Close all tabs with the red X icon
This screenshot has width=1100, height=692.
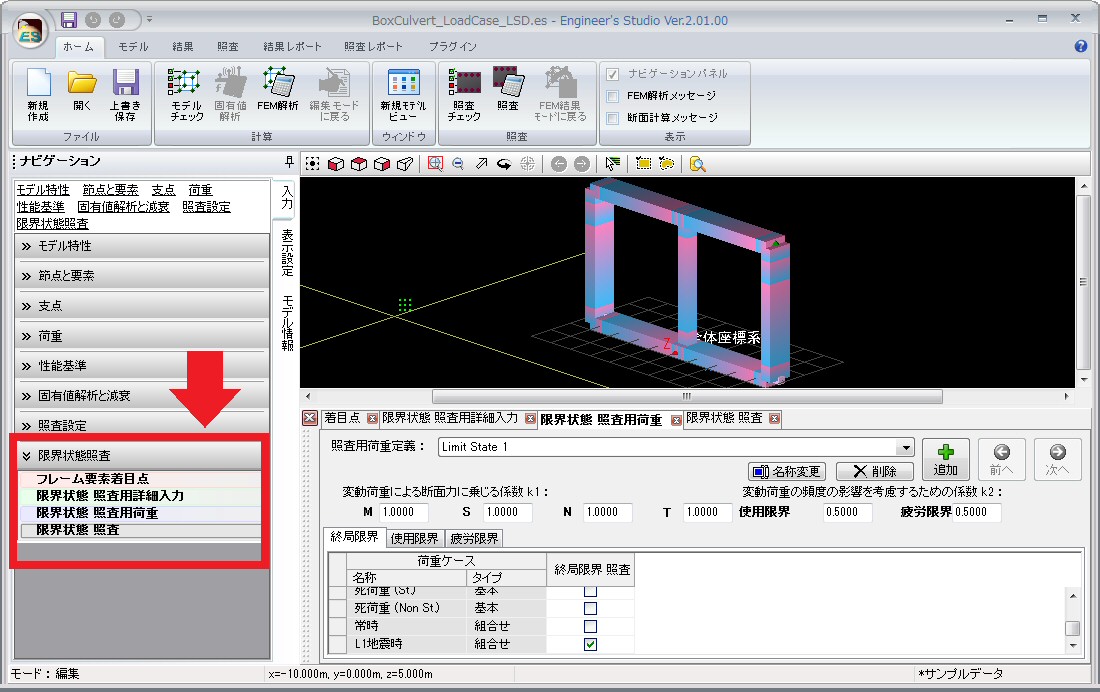(309, 418)
